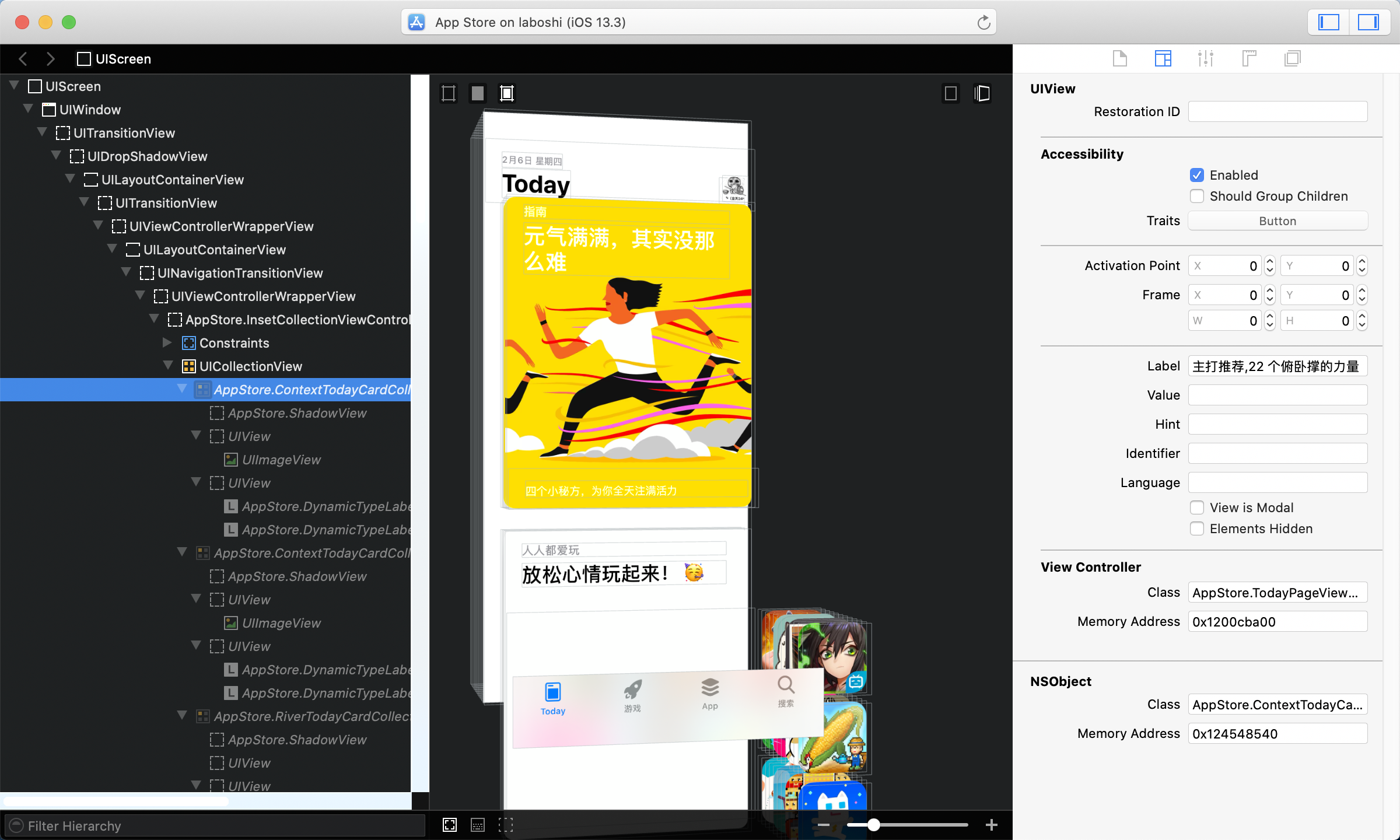
Task: Select the UIViewControllerWrapperView row under UINavigationTransitionView
Action: [205, 296]
